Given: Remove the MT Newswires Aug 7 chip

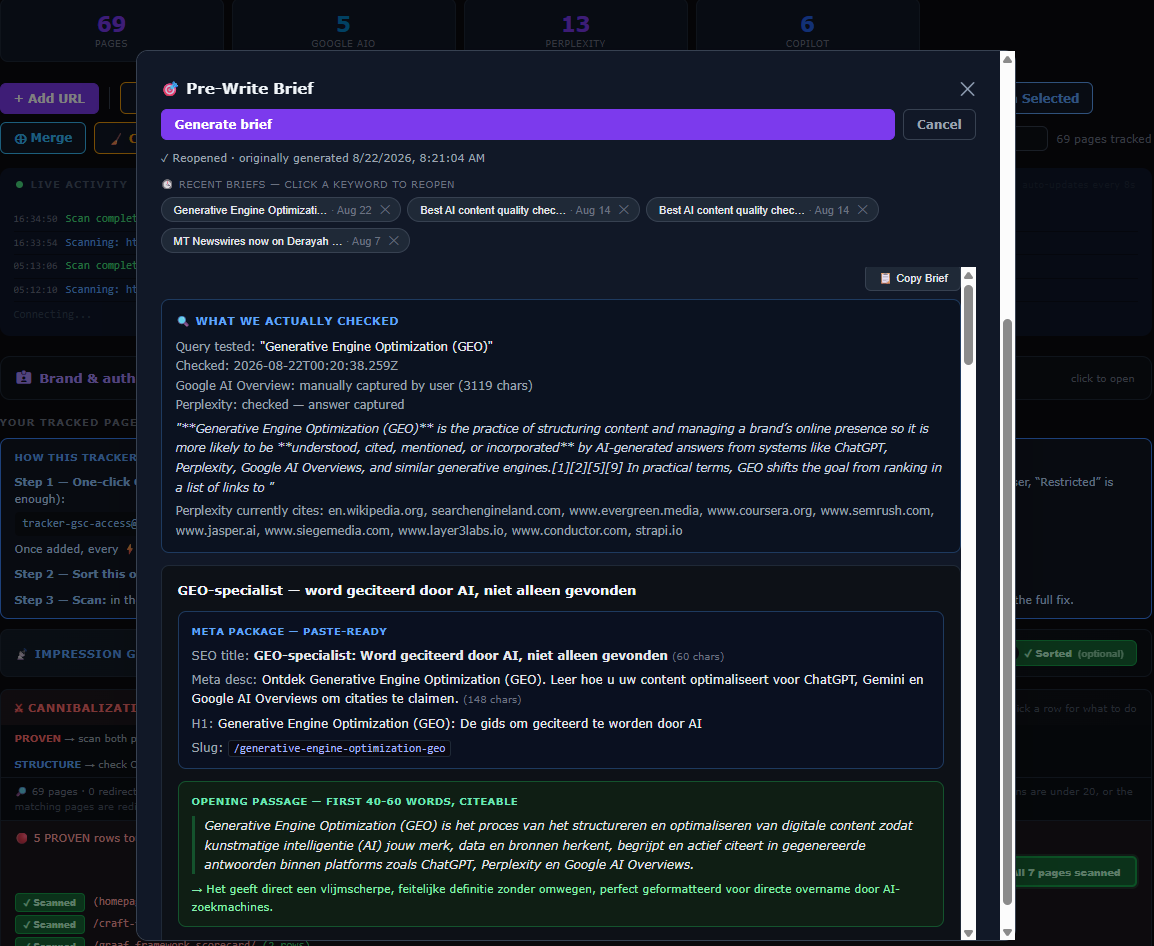Looking at the screenshot, I should (x=394, y=241).
